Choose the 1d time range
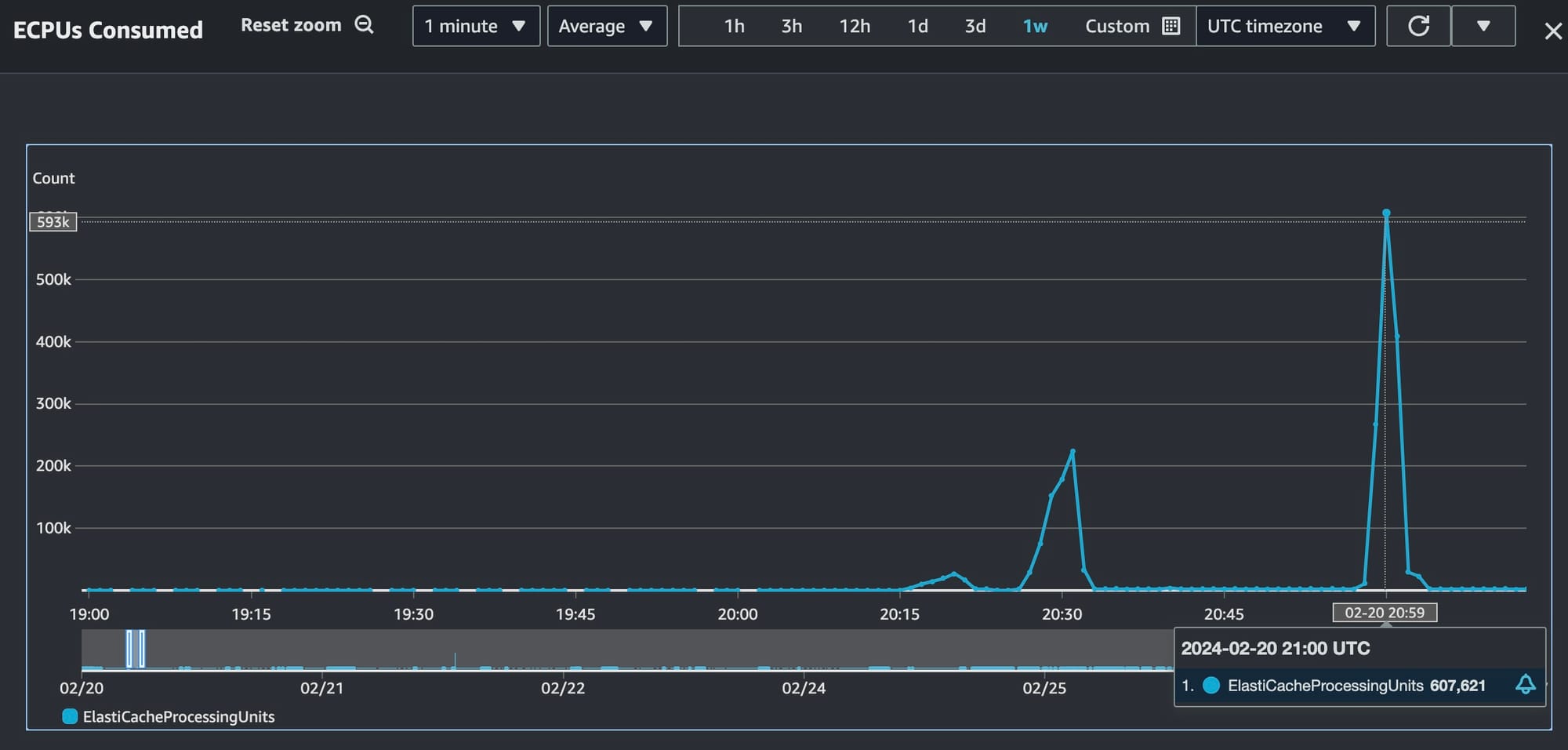Image resolution: width=1568 pixels, height=750 pixels. pyautogui.click(x=917, y=27)
